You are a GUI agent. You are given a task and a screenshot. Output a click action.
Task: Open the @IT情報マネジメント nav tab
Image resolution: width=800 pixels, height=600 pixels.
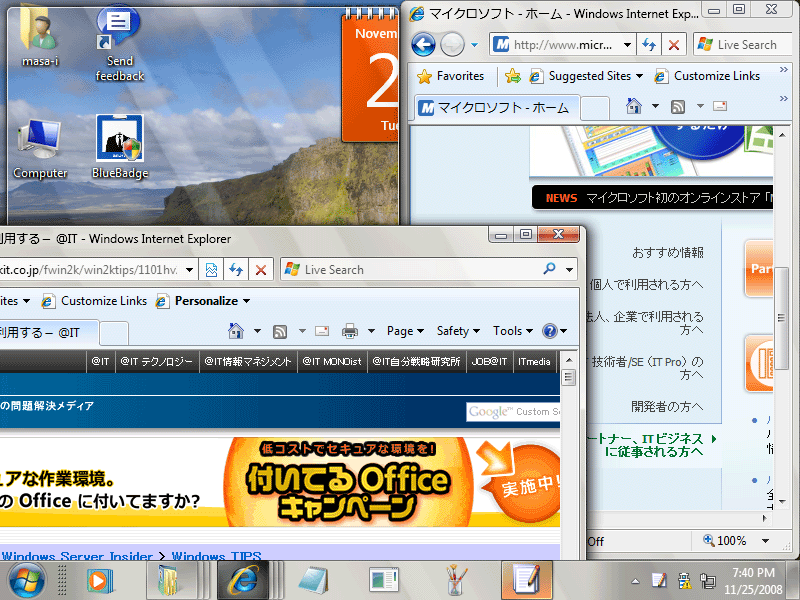click(248, 362)
